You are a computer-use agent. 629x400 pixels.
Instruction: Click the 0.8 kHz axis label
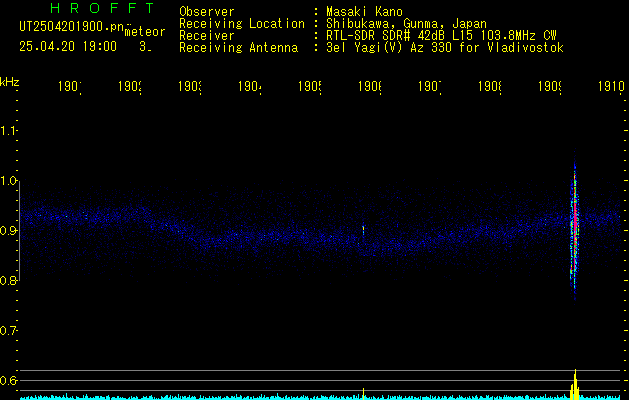[8, 280]
